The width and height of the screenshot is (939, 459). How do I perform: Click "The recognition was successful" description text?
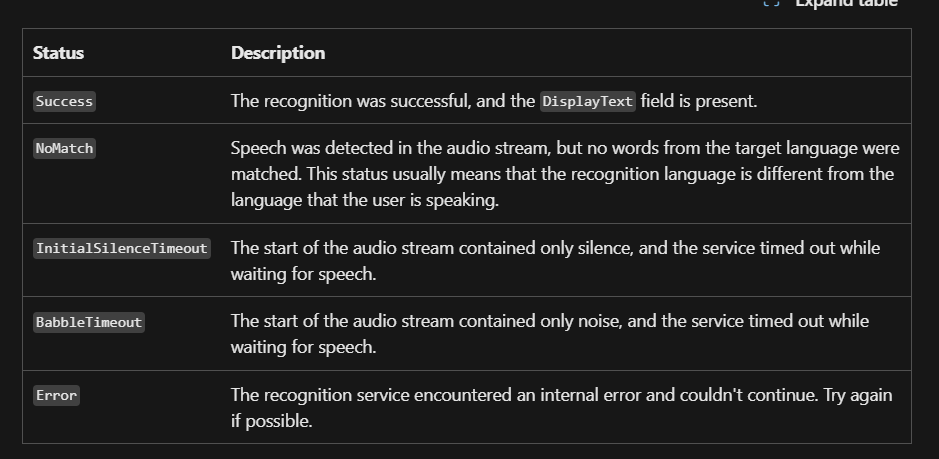340,101
